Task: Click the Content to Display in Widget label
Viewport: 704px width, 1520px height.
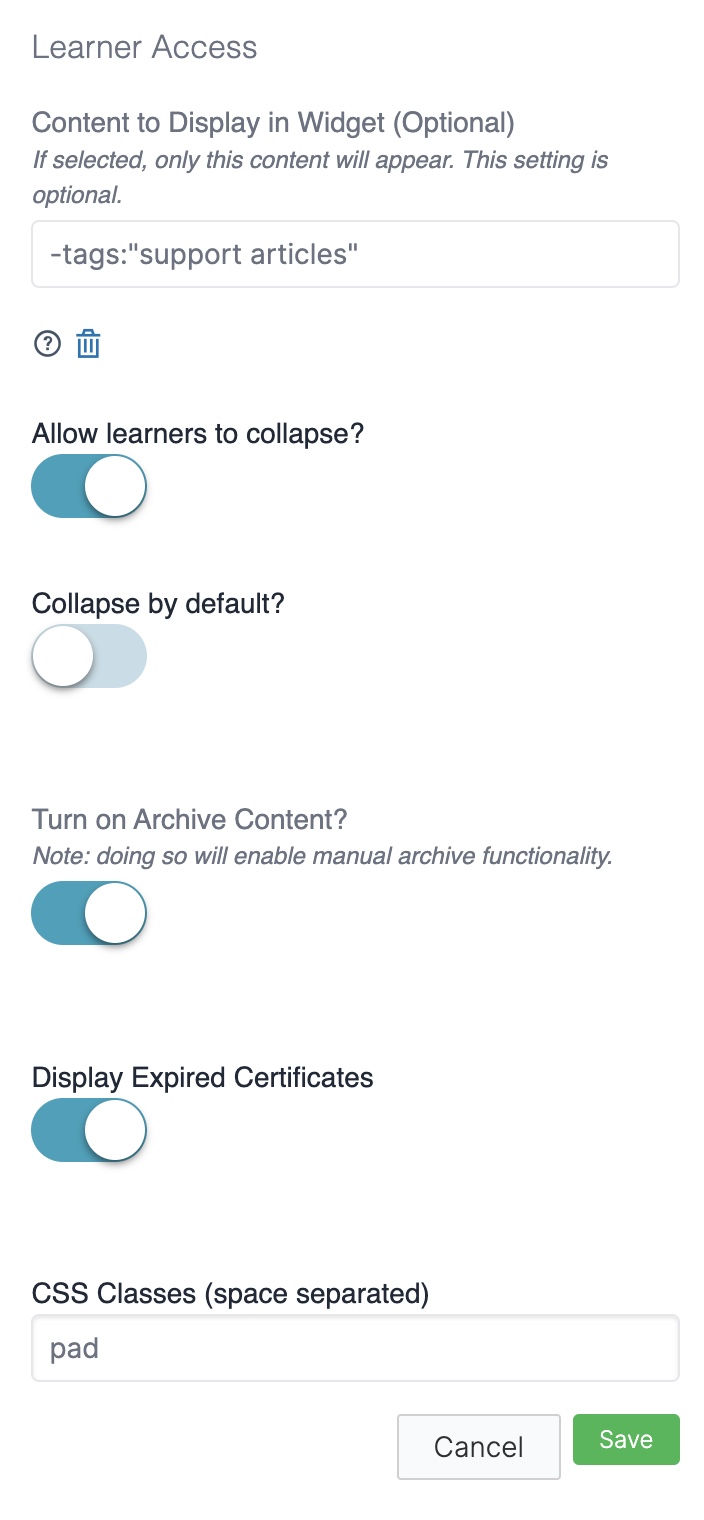Action: click(273, 123)
